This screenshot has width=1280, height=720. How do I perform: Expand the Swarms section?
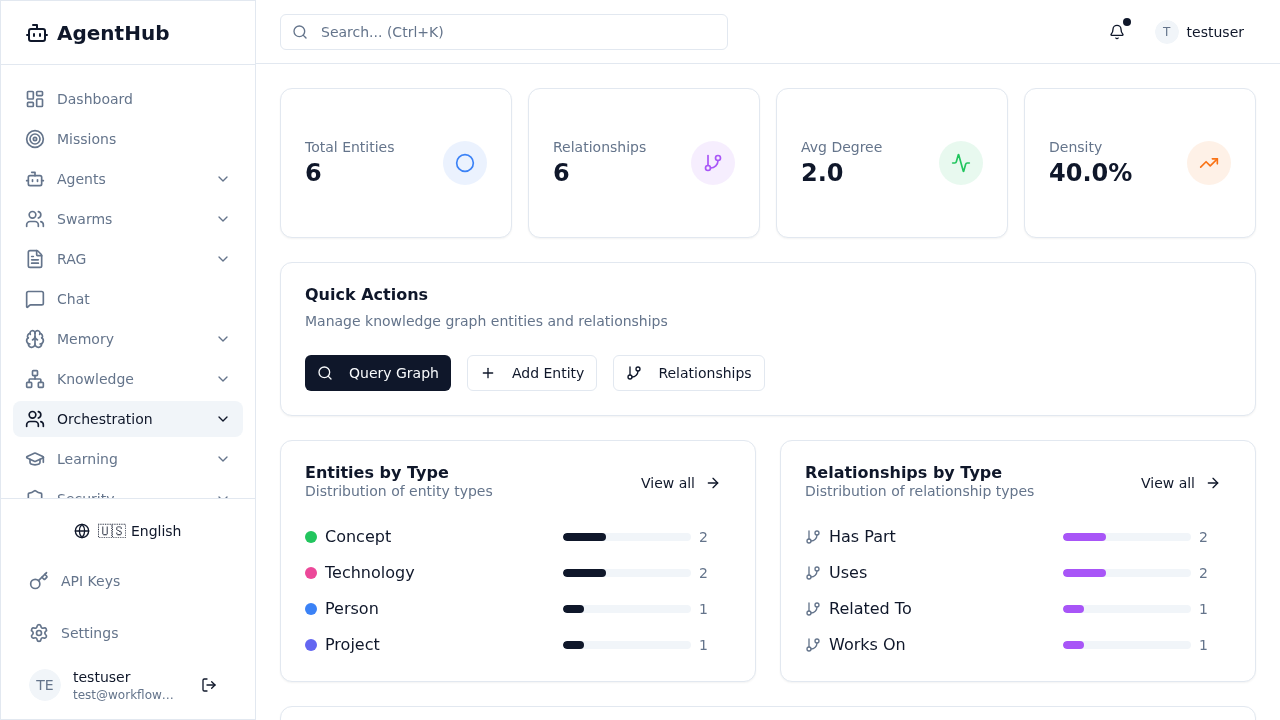click(223, 219)
